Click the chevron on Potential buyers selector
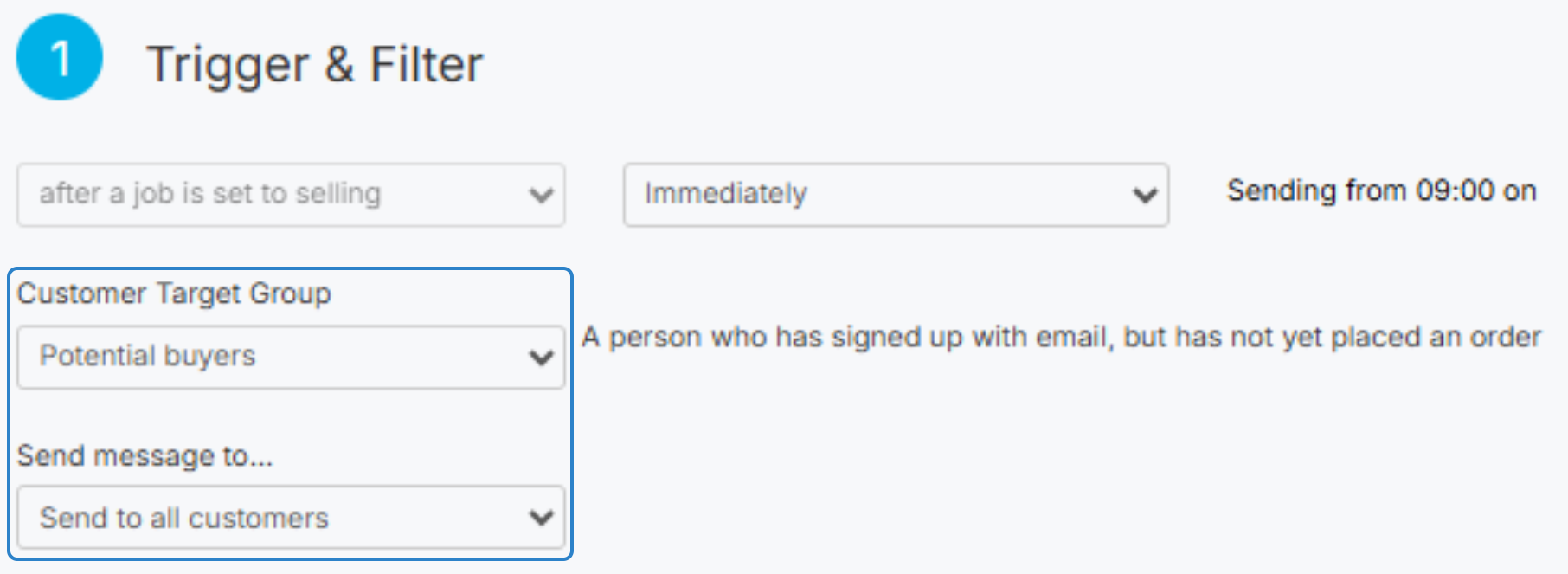 click(541, 356)
